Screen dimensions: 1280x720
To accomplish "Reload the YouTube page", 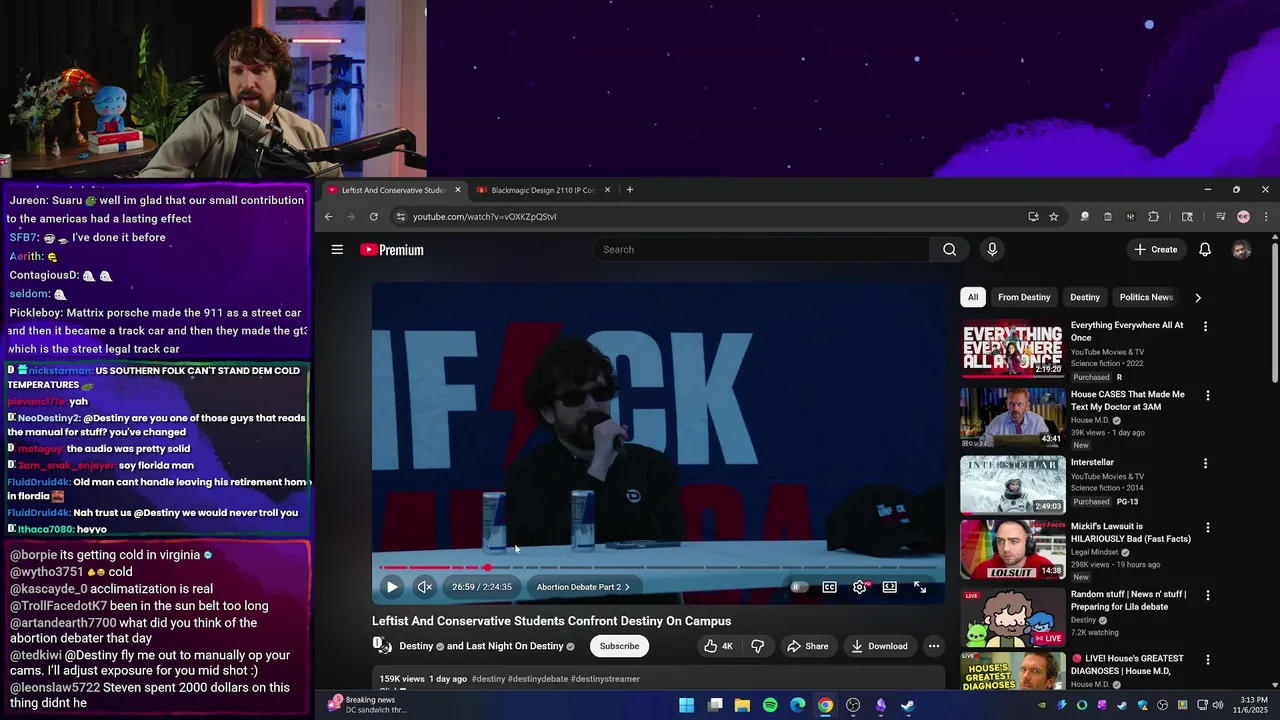I will point(373,217).
